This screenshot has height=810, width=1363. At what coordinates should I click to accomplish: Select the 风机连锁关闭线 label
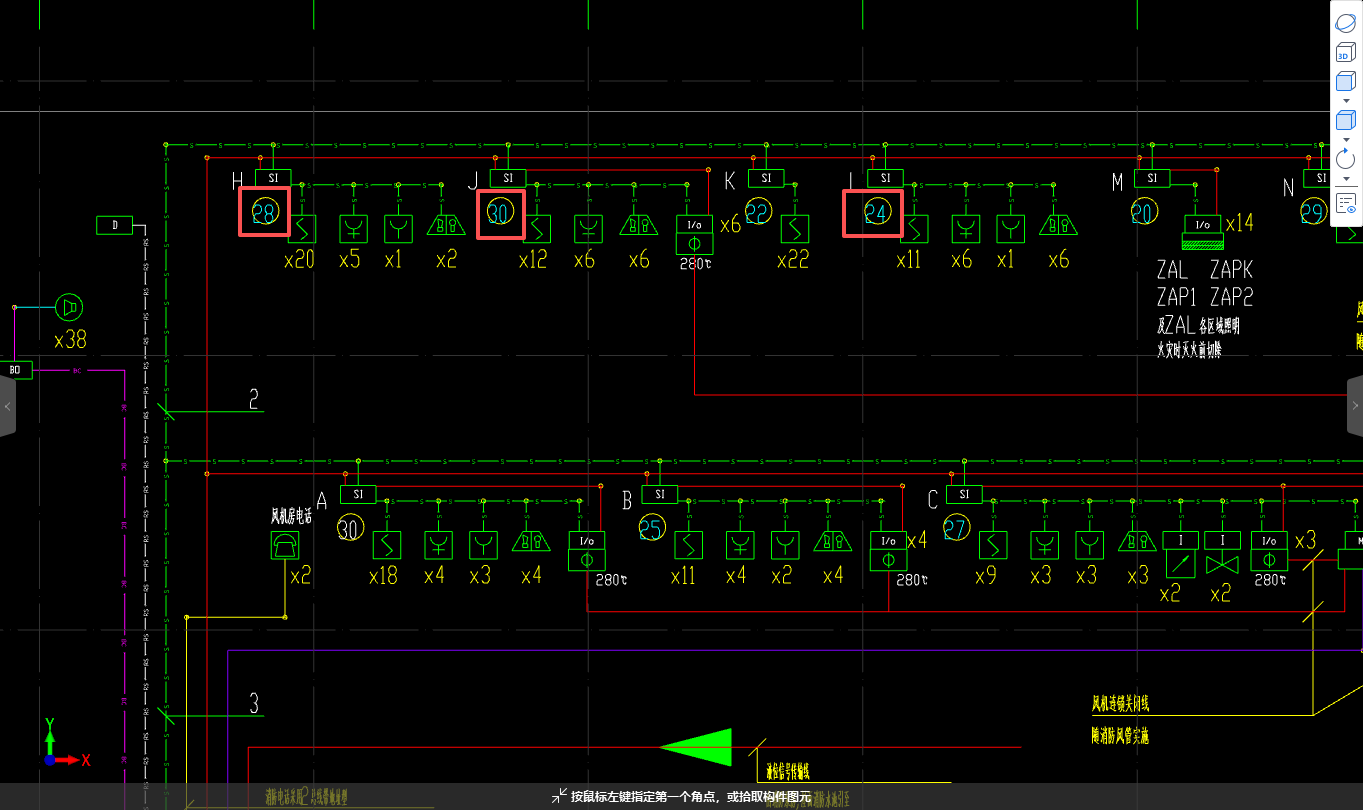(1120, 704)
